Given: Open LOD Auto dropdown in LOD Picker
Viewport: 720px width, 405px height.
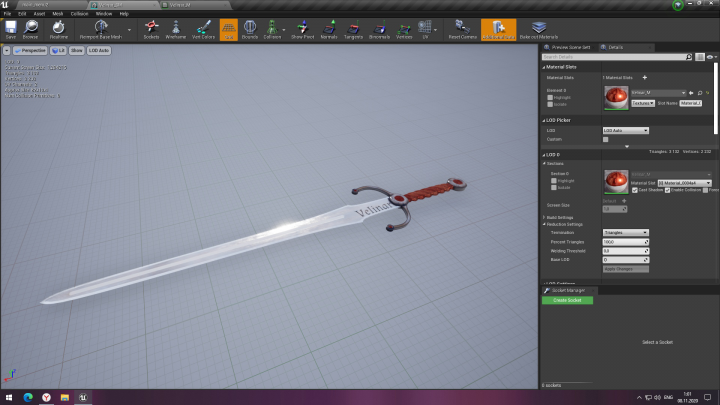Looking at the screenshot, I should [625, 130].
